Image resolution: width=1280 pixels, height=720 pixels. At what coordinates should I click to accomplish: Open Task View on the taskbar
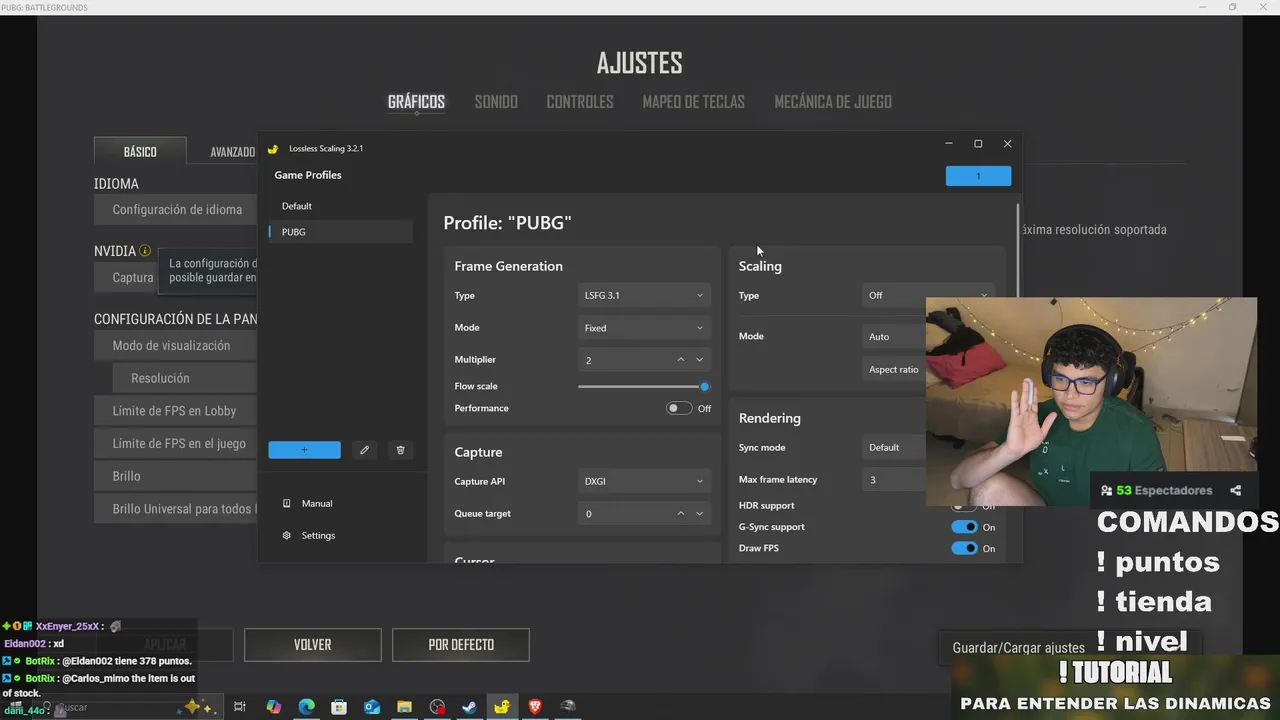240,706
